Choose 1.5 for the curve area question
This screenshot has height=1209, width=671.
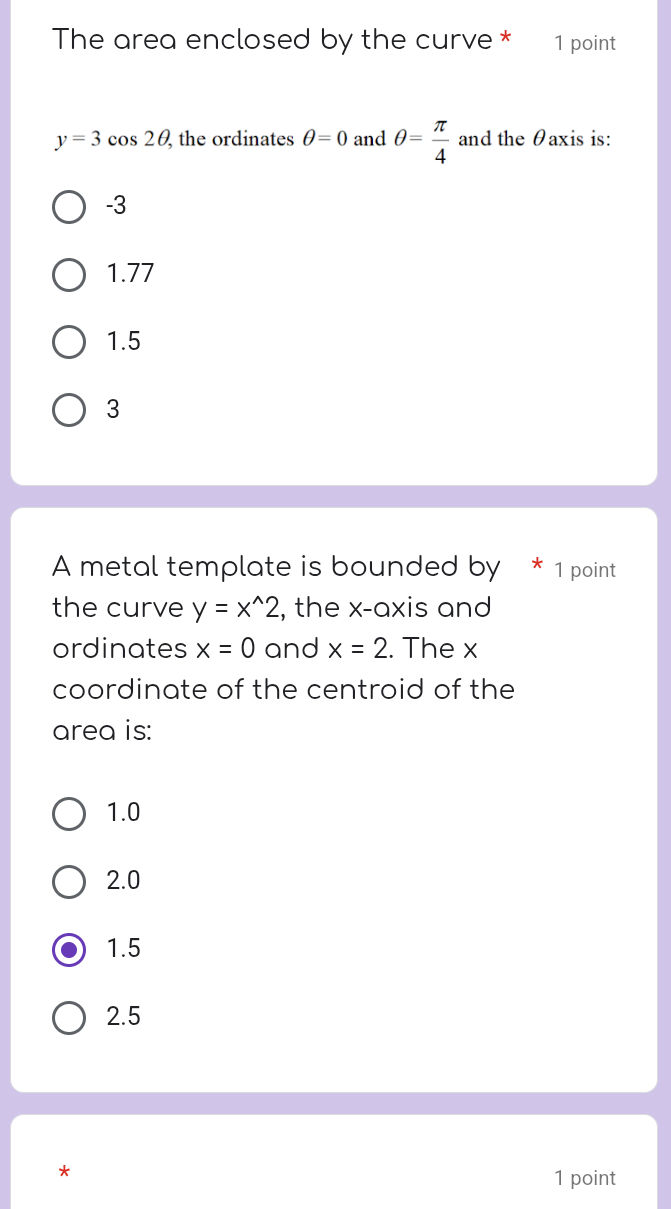pos(68,342)
